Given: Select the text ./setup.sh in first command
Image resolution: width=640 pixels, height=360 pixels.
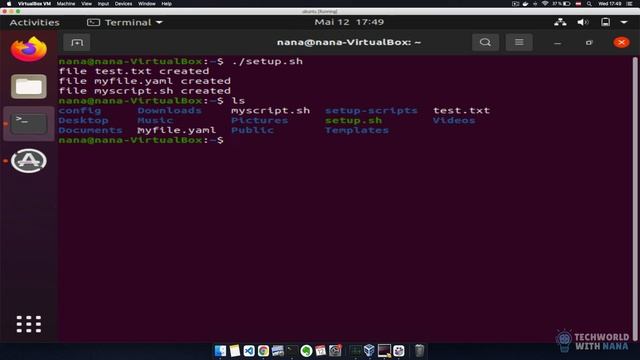Looking at the screenshot, I should [x=267, y=62].
